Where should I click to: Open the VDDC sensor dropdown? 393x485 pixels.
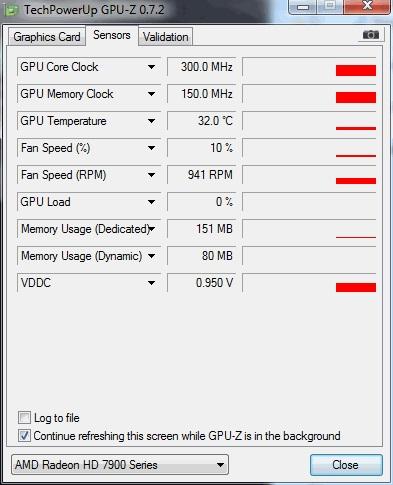[x=151, y=283]
